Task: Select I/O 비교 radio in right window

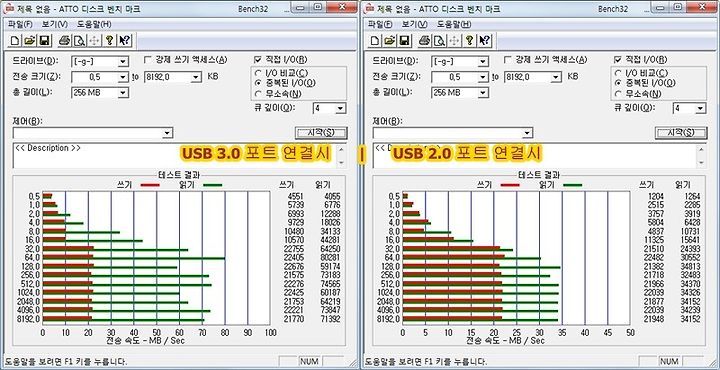Action: click(619, 73)
